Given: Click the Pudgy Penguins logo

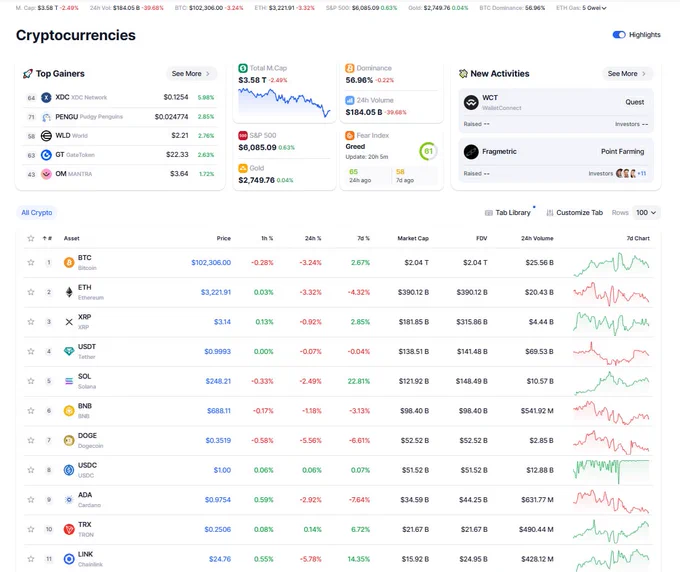Looking at the screenshot, I should [46, 117].
